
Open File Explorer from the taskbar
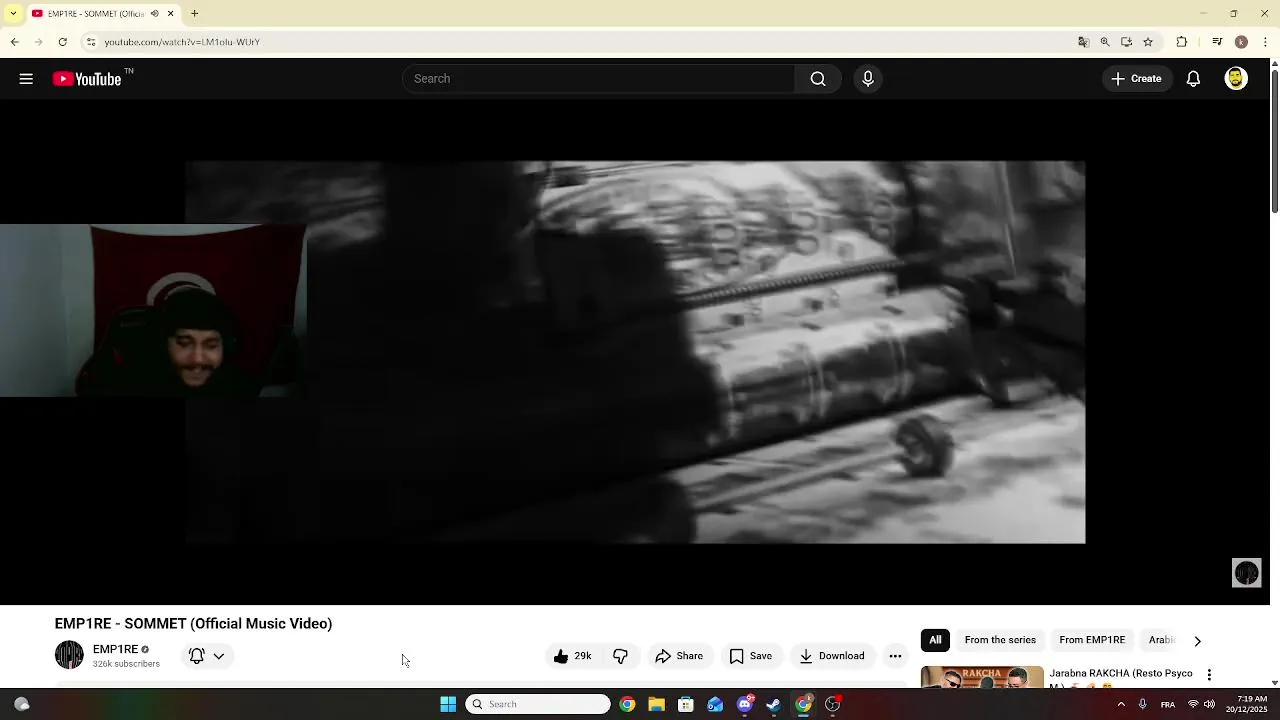tap(656, 704)
